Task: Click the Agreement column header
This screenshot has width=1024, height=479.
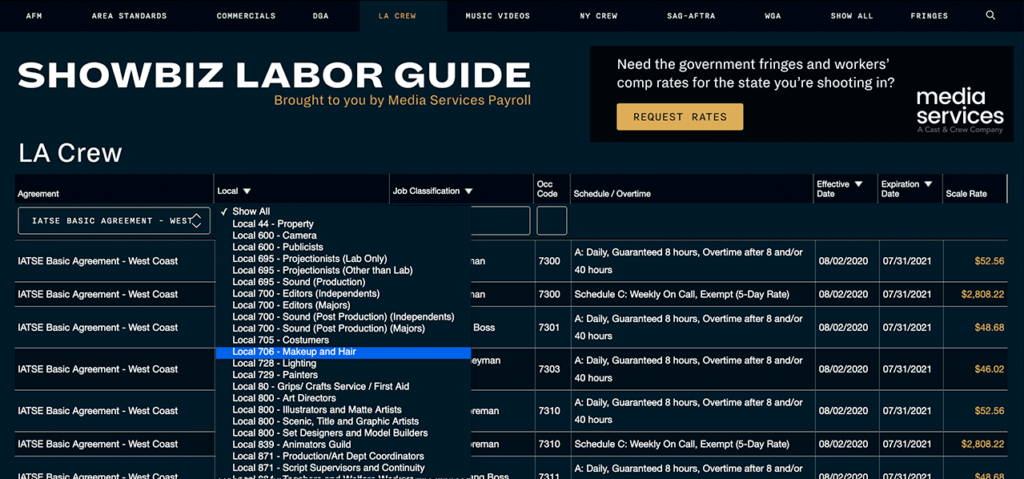Action: point(39,193)
